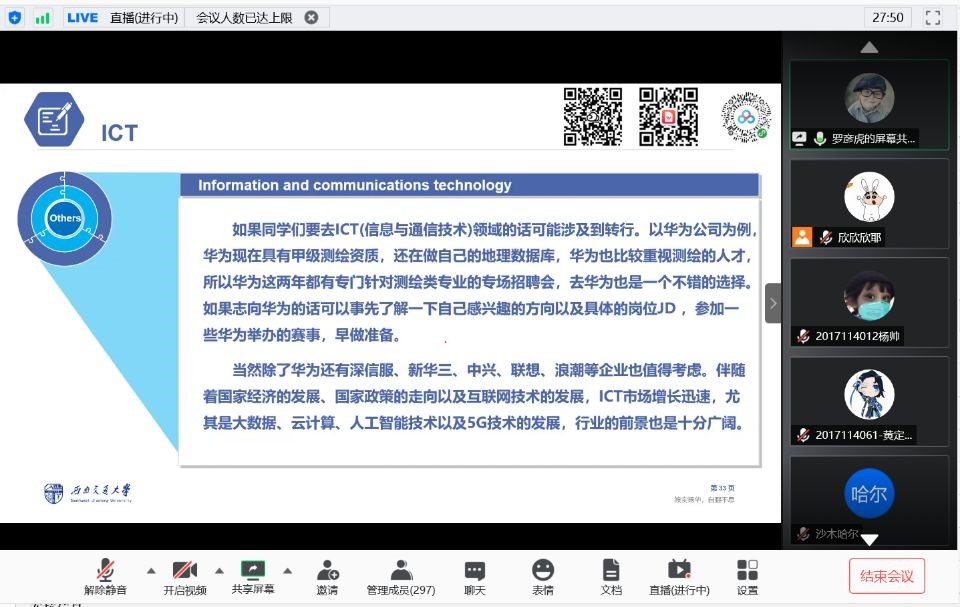This screenshot has height=607, width=960.
Task: Open the 直播(进行中) live stream icon
Action: [x=679, y=571]
